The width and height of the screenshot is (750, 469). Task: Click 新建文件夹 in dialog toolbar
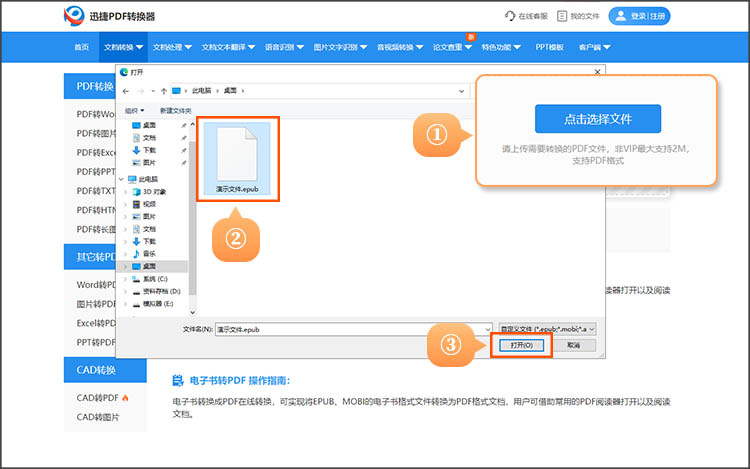[176, 110]
